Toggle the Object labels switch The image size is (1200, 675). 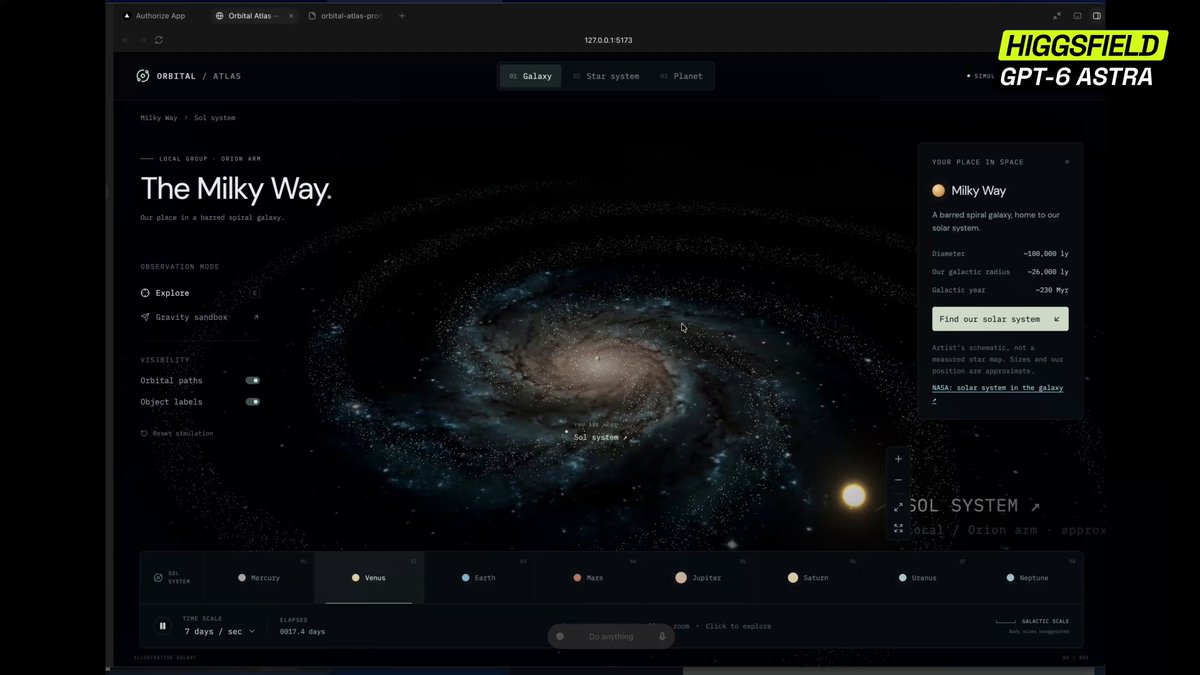click(x=253, y=402)
